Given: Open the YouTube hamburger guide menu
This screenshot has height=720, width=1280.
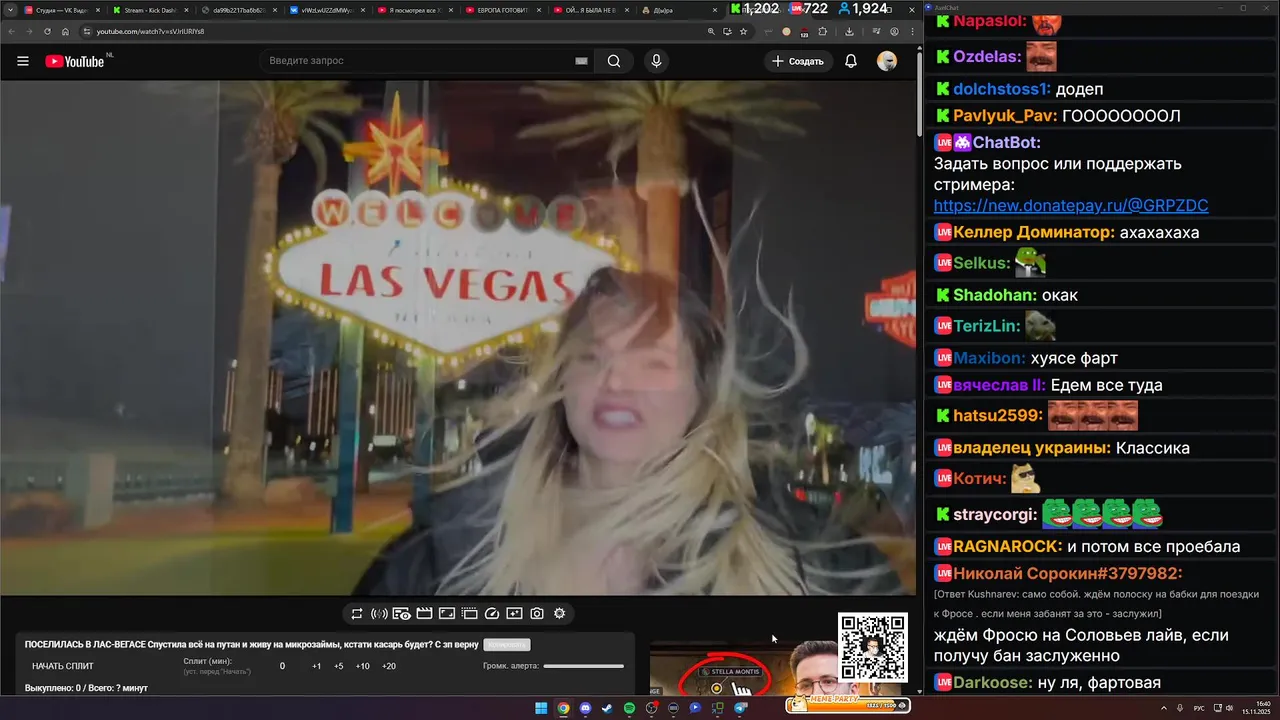Looking at the screenshot, I should [x=22, y=61].
